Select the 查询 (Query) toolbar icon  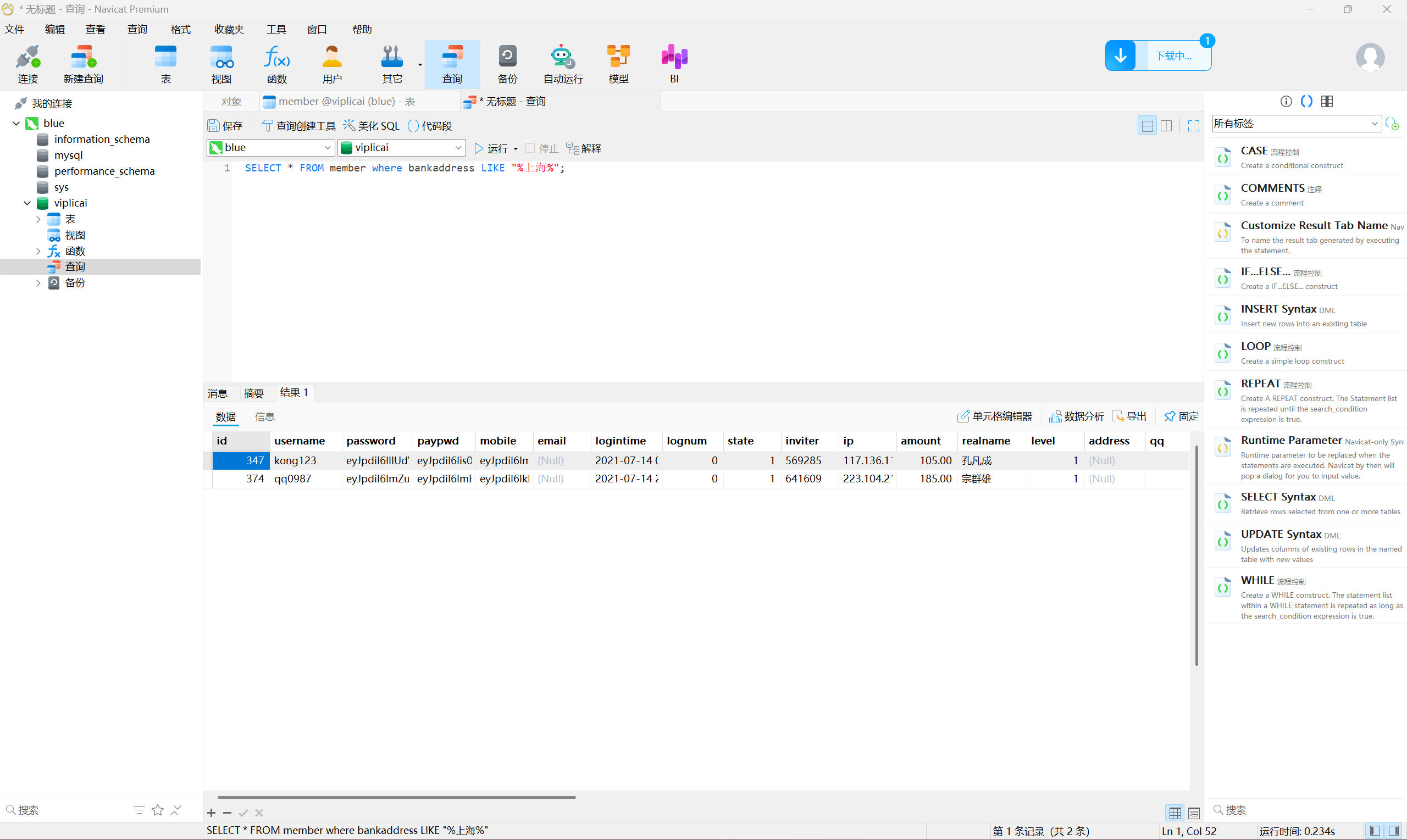[452, 64]
